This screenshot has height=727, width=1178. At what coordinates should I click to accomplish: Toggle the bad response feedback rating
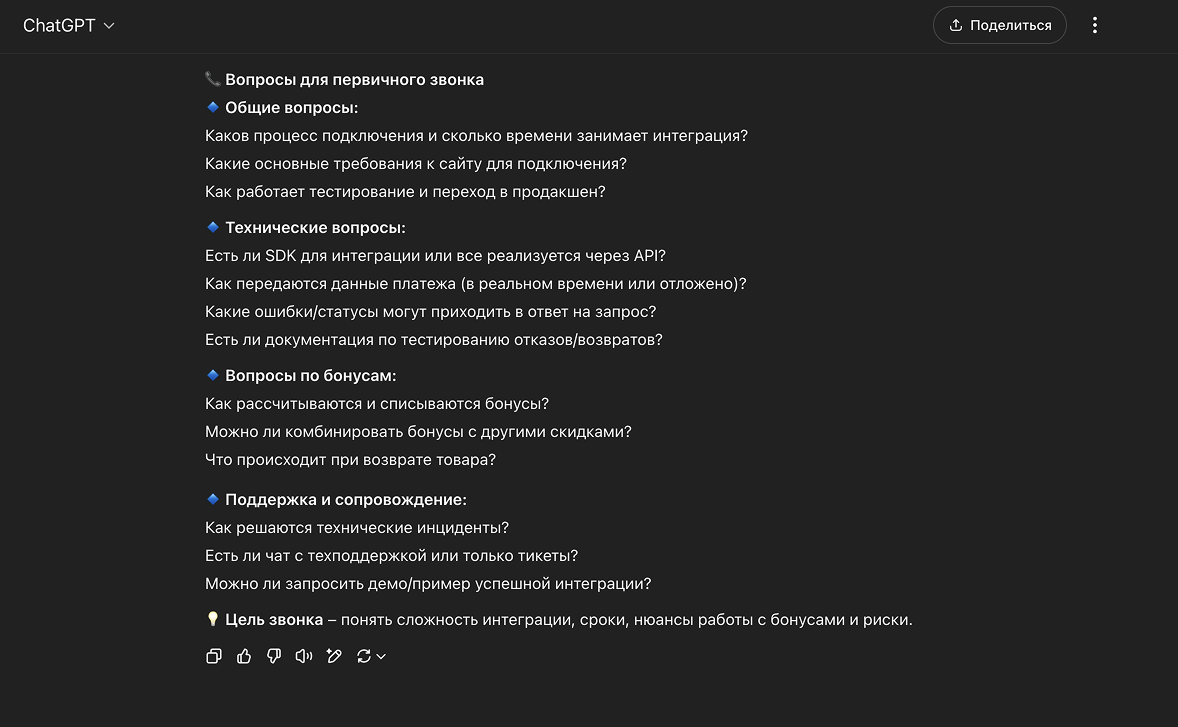(274, 656)
